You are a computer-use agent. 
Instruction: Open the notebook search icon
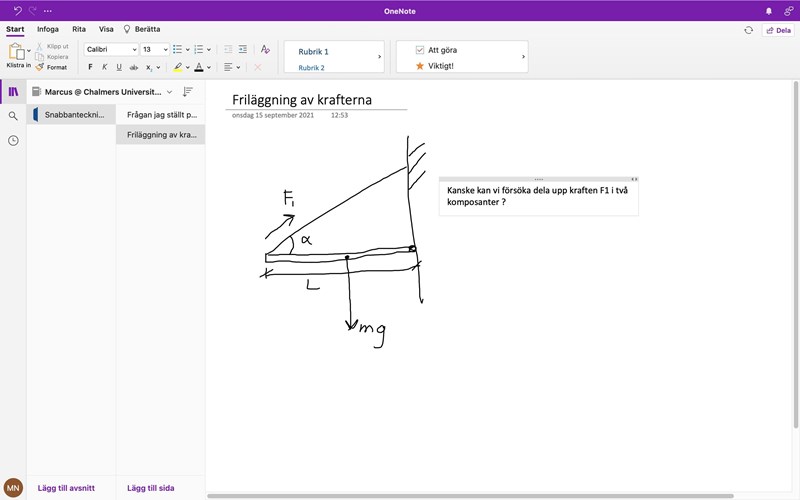(13, 116)
